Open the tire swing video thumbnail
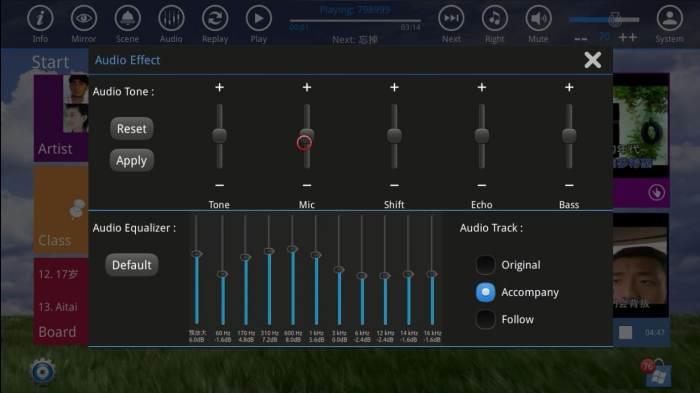Screen dimensions: 700x393 (x=641, y=126)
